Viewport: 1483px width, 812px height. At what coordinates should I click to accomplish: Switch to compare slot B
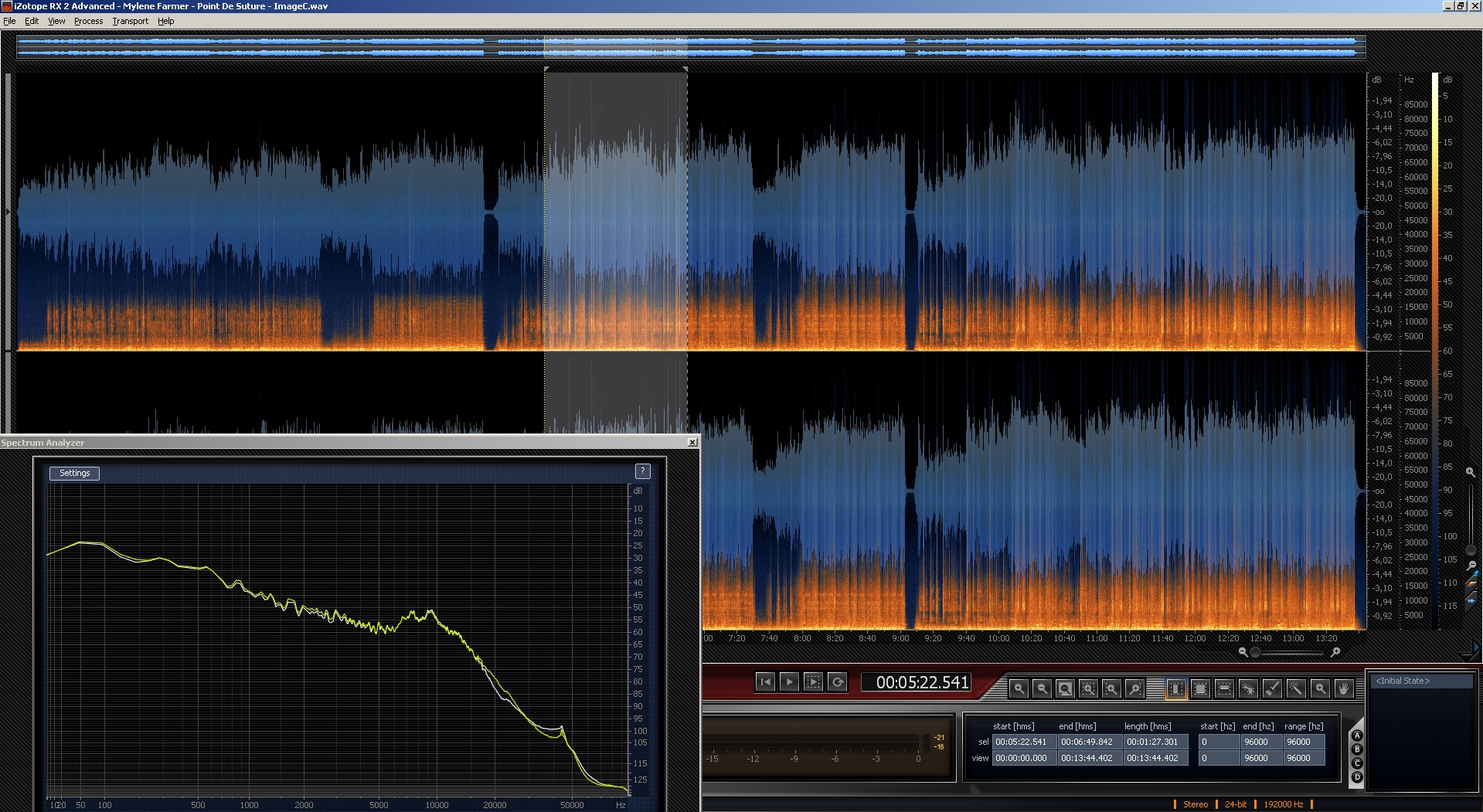coord(1357,749)
